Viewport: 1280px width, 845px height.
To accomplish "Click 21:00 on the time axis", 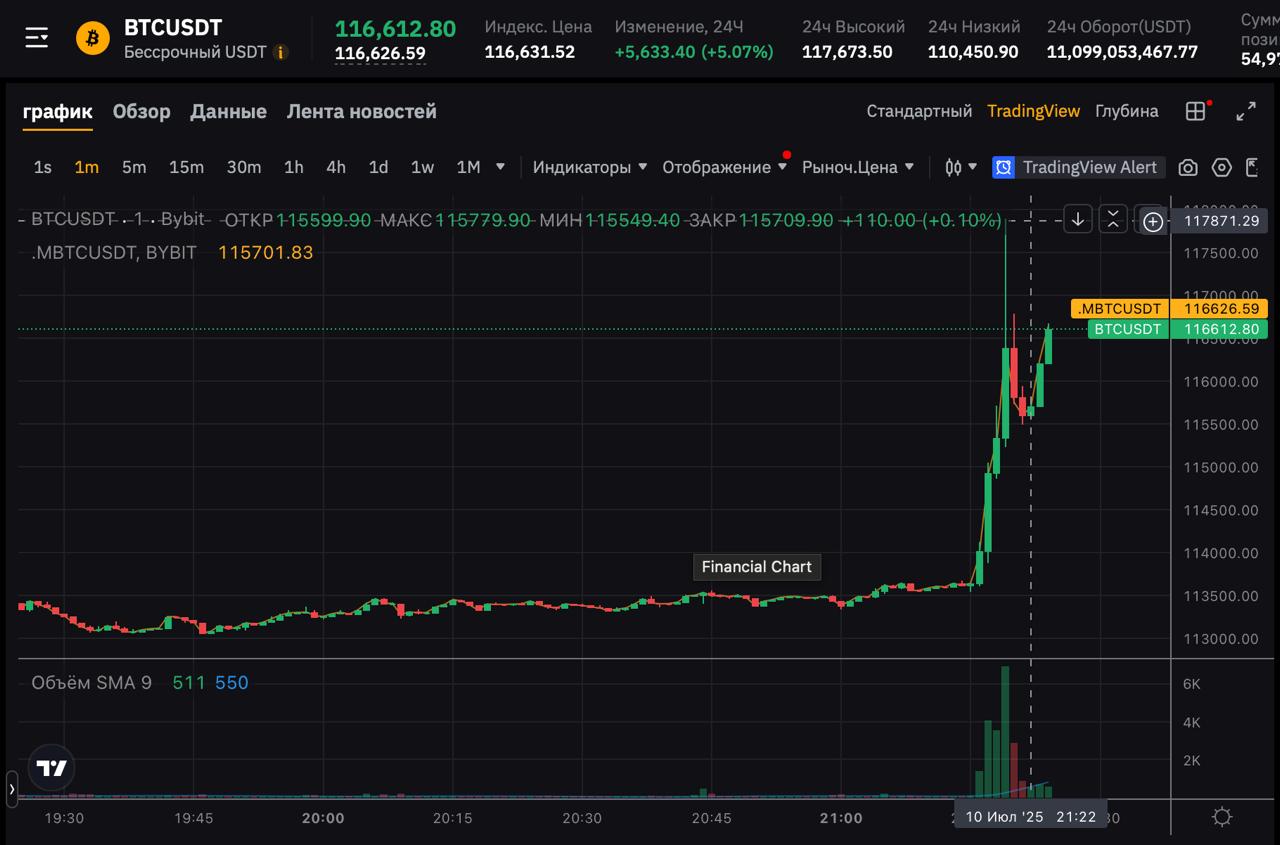I will point(841,818).
